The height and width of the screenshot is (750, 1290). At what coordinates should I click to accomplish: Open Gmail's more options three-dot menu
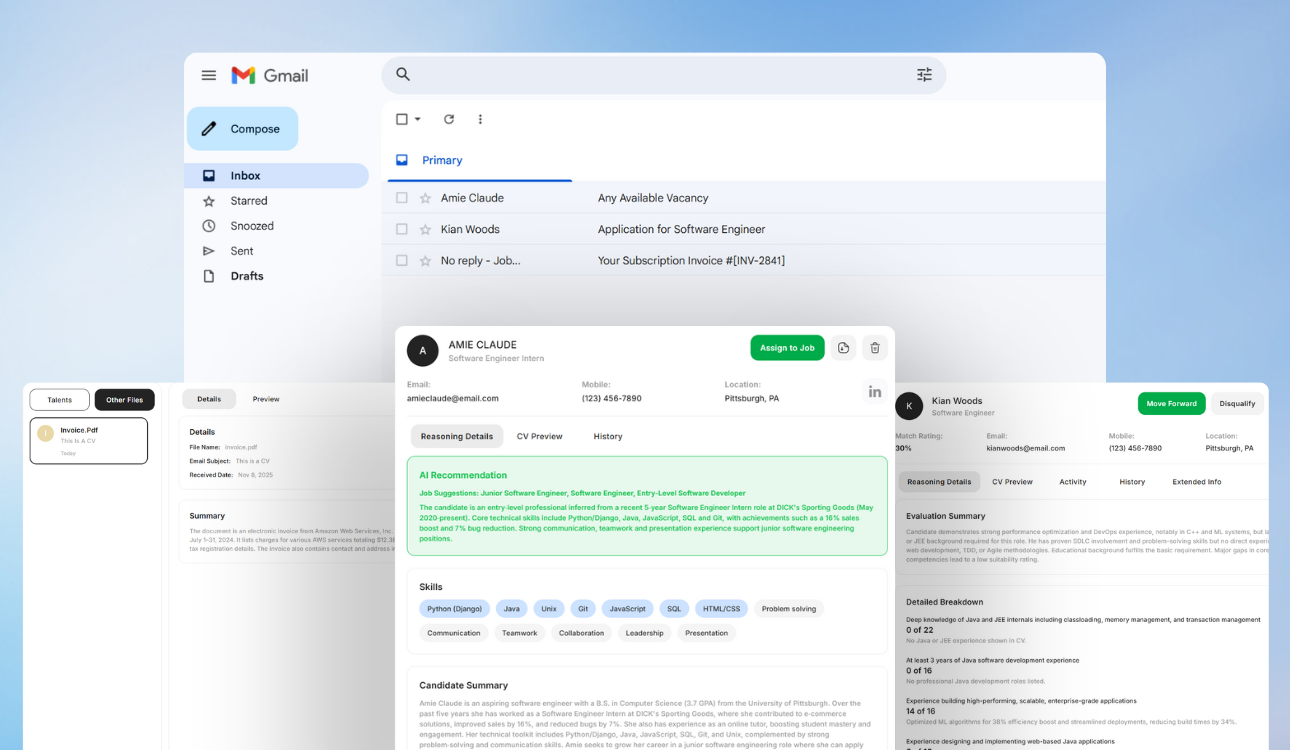point(480,119)
